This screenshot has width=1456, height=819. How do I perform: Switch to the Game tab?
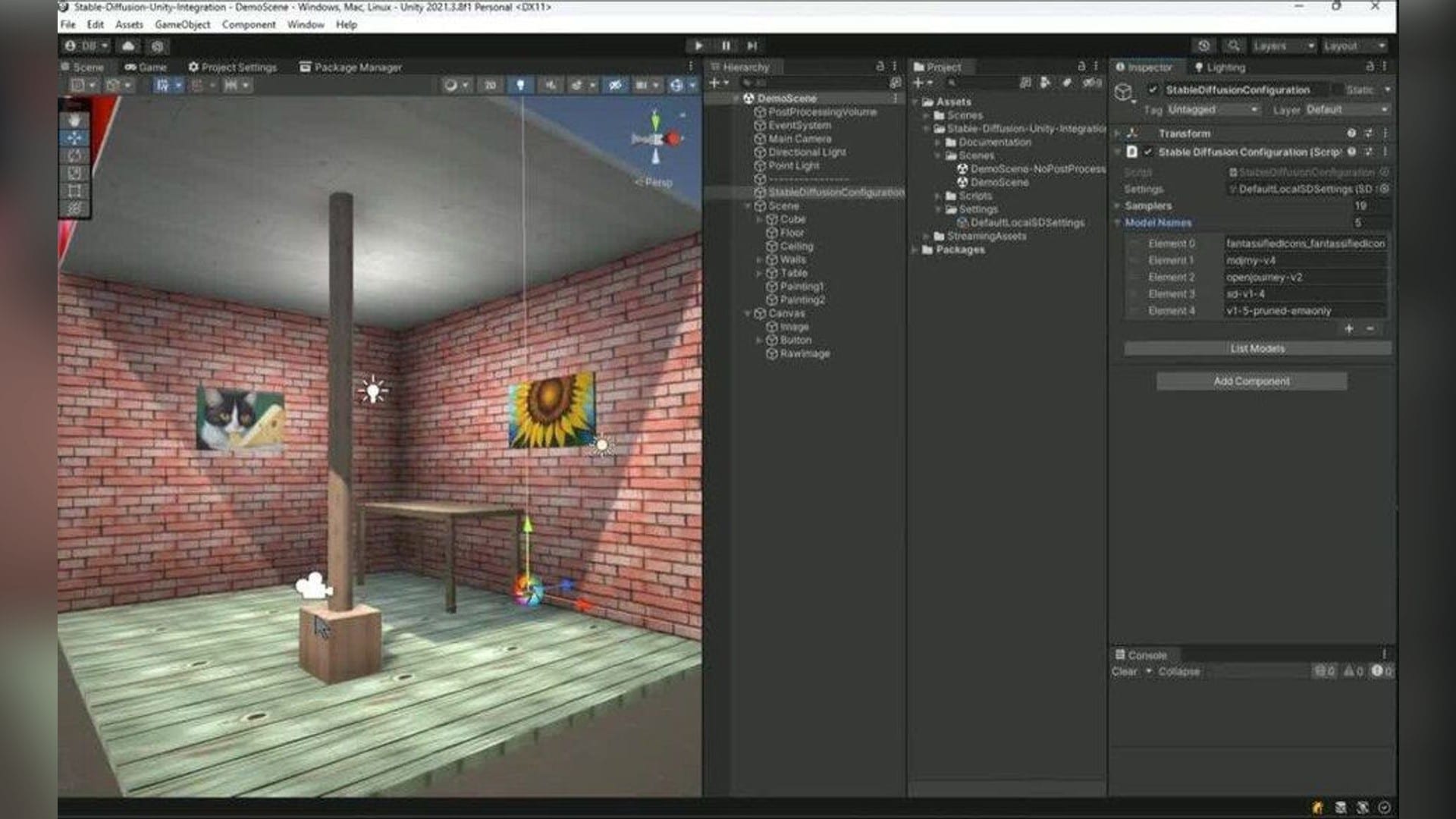click(x=146, y=67)
